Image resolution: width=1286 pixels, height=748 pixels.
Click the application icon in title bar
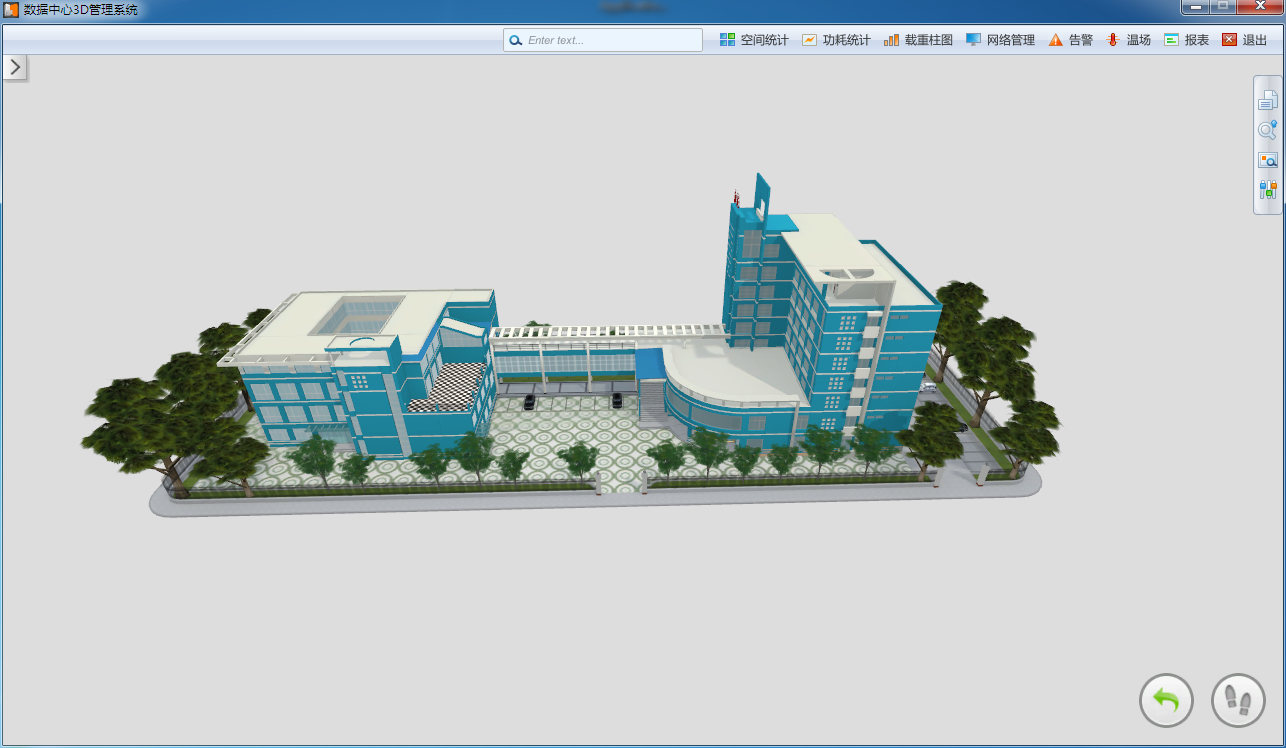point(12,10)
